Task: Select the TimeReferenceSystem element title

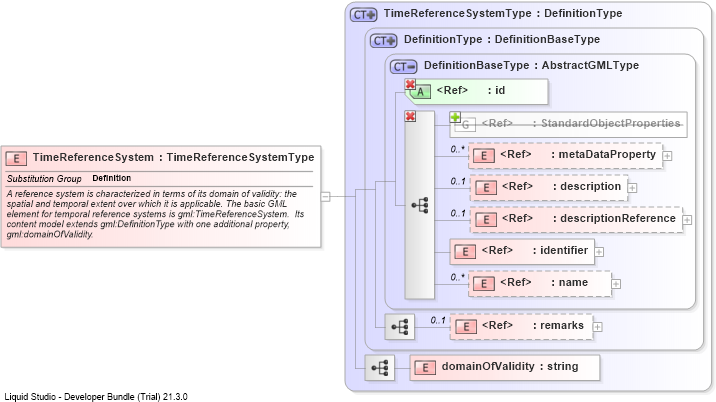Action: pos(173,158)
